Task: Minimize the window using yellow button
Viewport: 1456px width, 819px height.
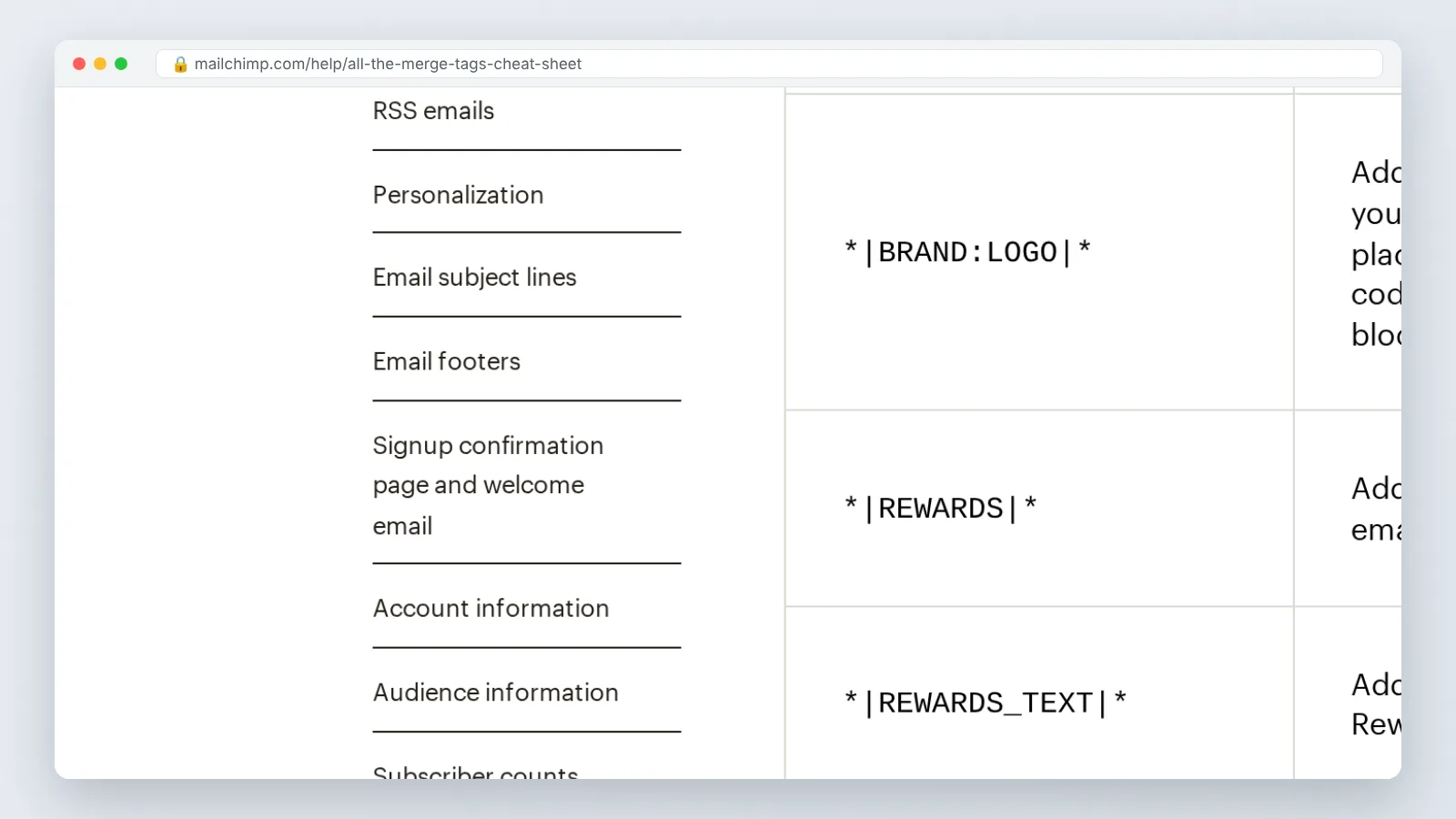Action: [100, 64]
